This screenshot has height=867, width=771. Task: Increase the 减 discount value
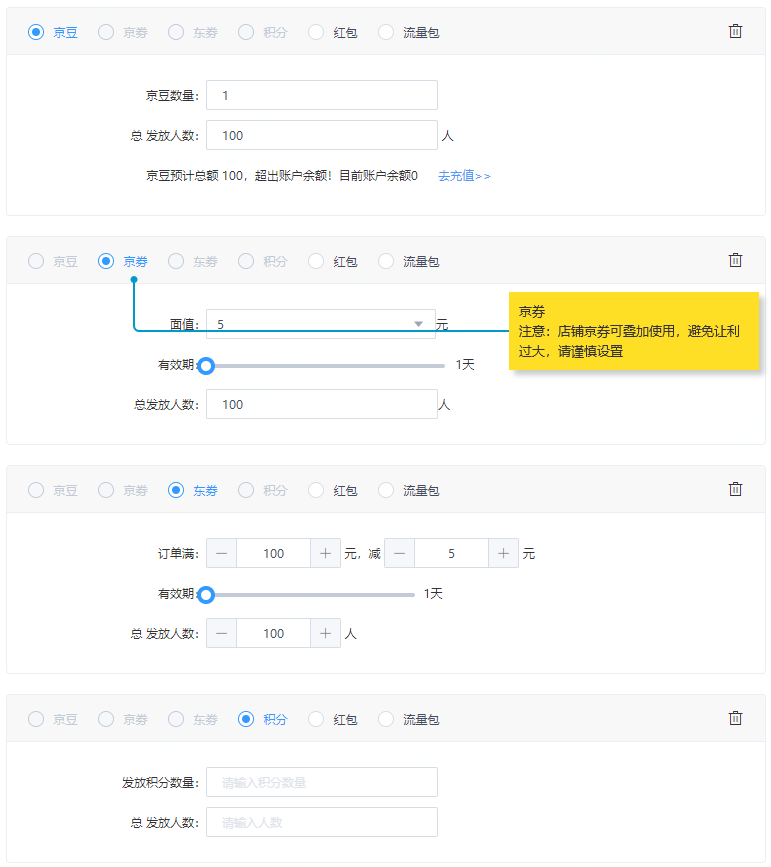[x=503, y=553]
